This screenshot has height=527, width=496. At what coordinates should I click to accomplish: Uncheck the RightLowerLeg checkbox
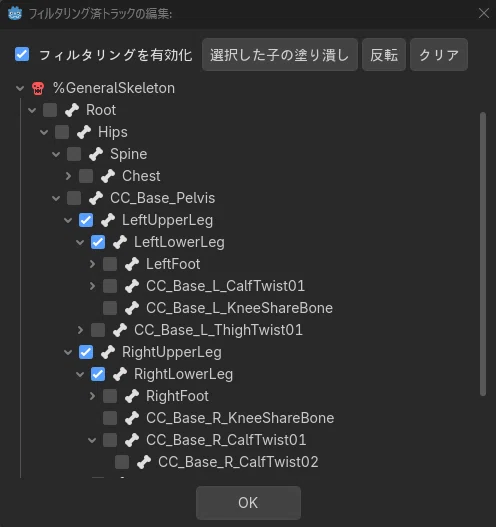click(98, 374)
